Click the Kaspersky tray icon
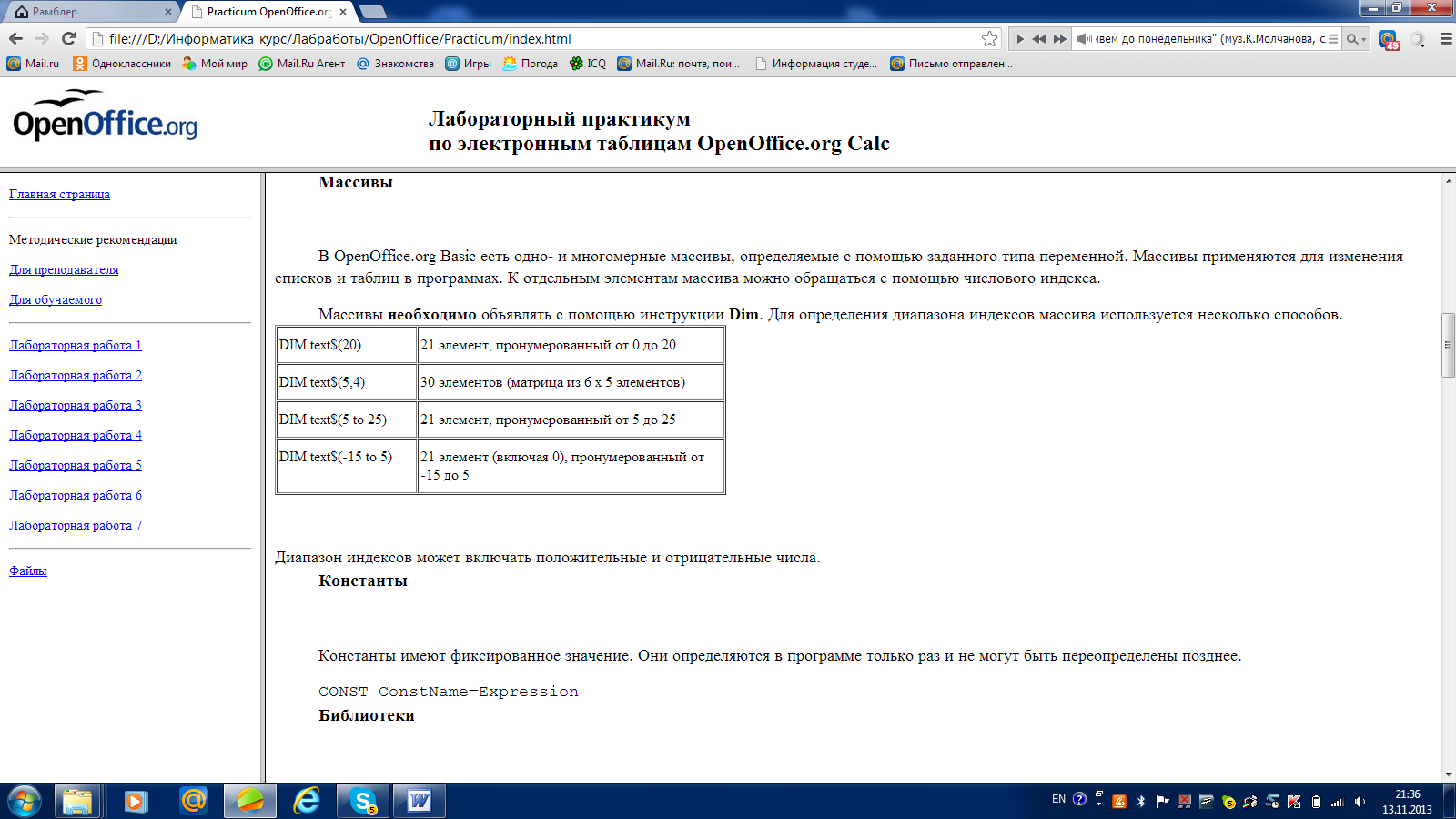The width and height of the screenshot is (1456, 819). (1294, 802)
